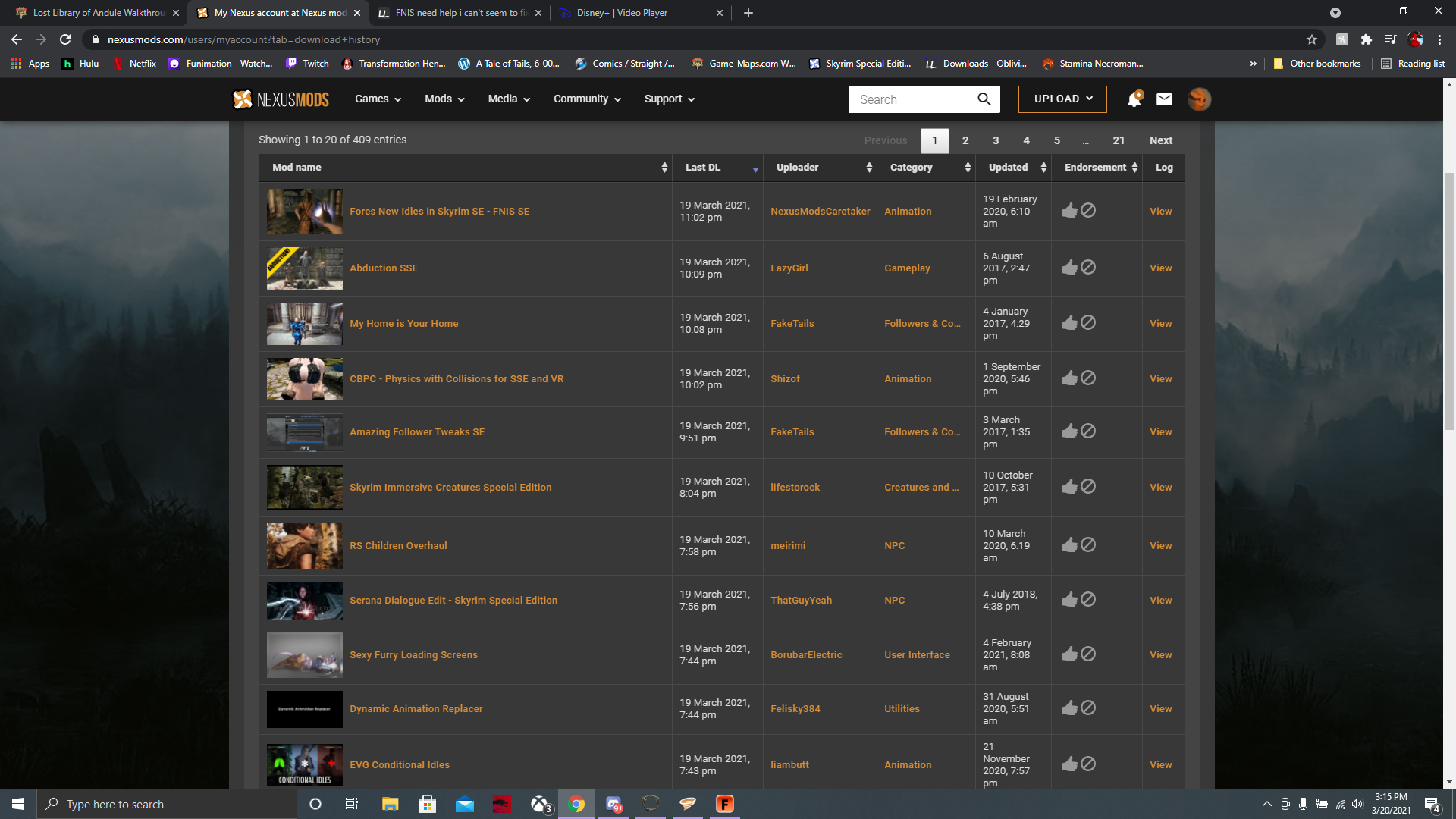
Task: Sort table by Category column
Action: tap(926, 168)
